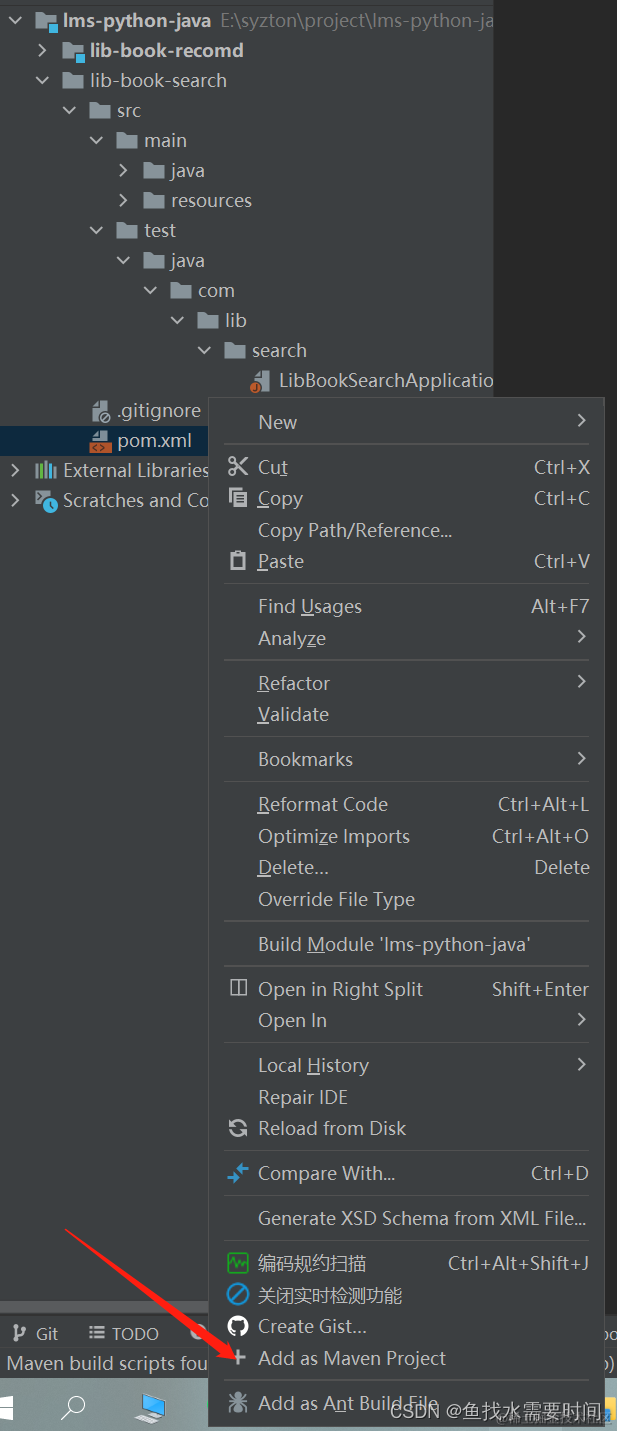Expand the lib-book-recomd module
The height and width of the screenshot is (1431, 617).
(42, 50)
